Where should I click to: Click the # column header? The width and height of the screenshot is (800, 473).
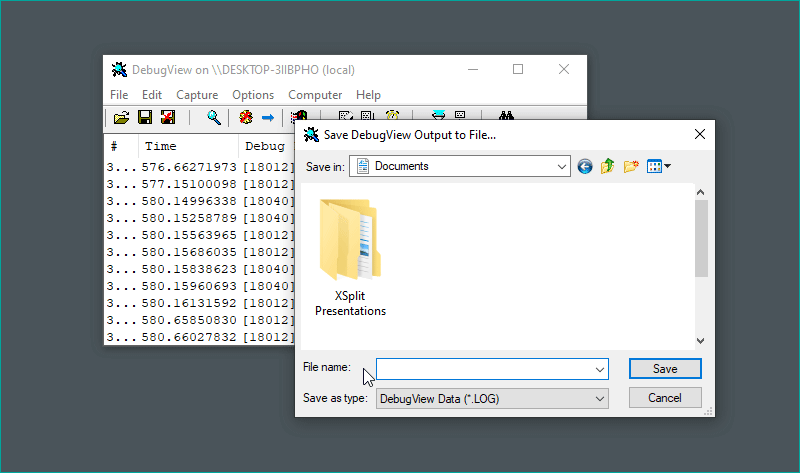121,146
